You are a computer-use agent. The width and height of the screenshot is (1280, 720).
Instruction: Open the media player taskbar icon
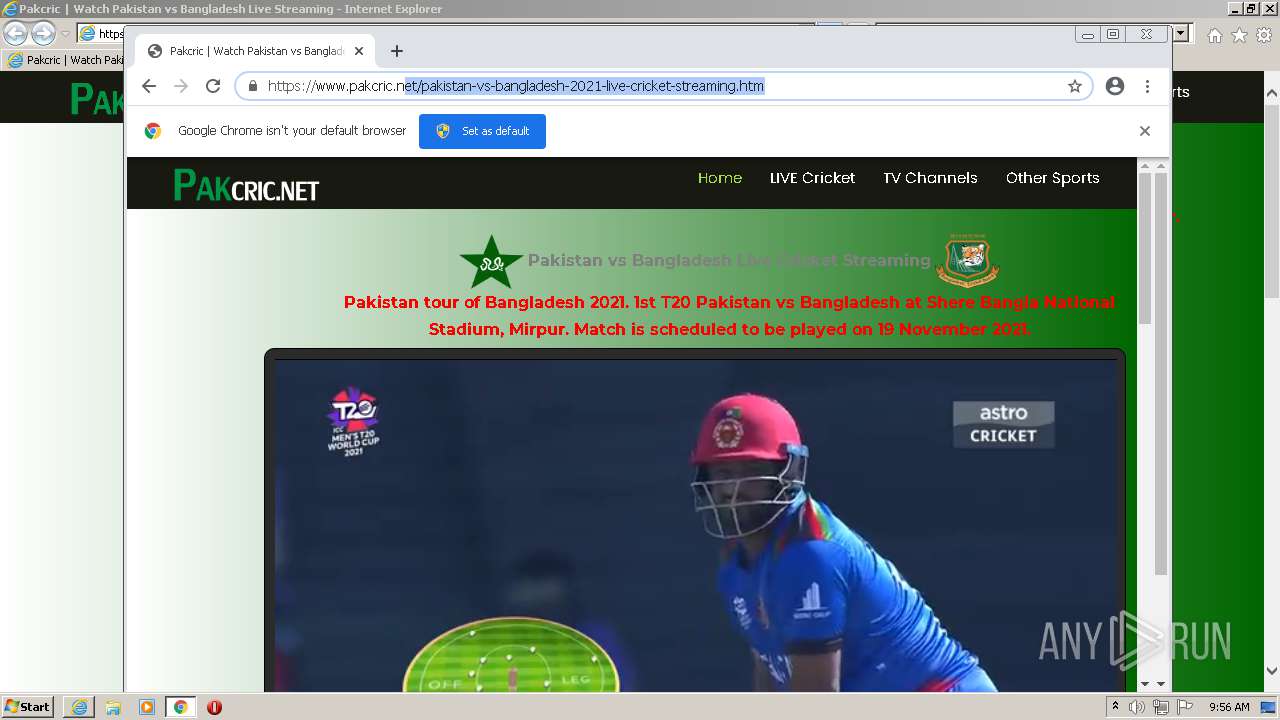pos(147,707)
